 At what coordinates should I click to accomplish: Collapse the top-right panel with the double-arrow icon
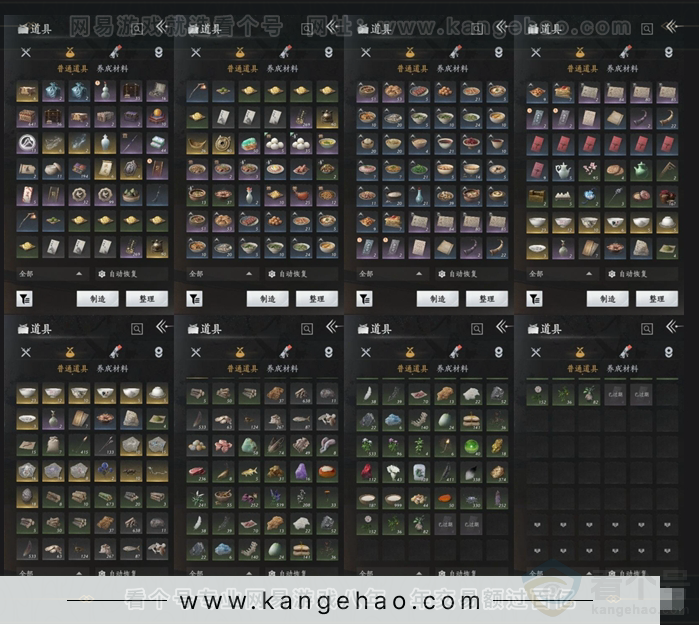tap(674, 27)
